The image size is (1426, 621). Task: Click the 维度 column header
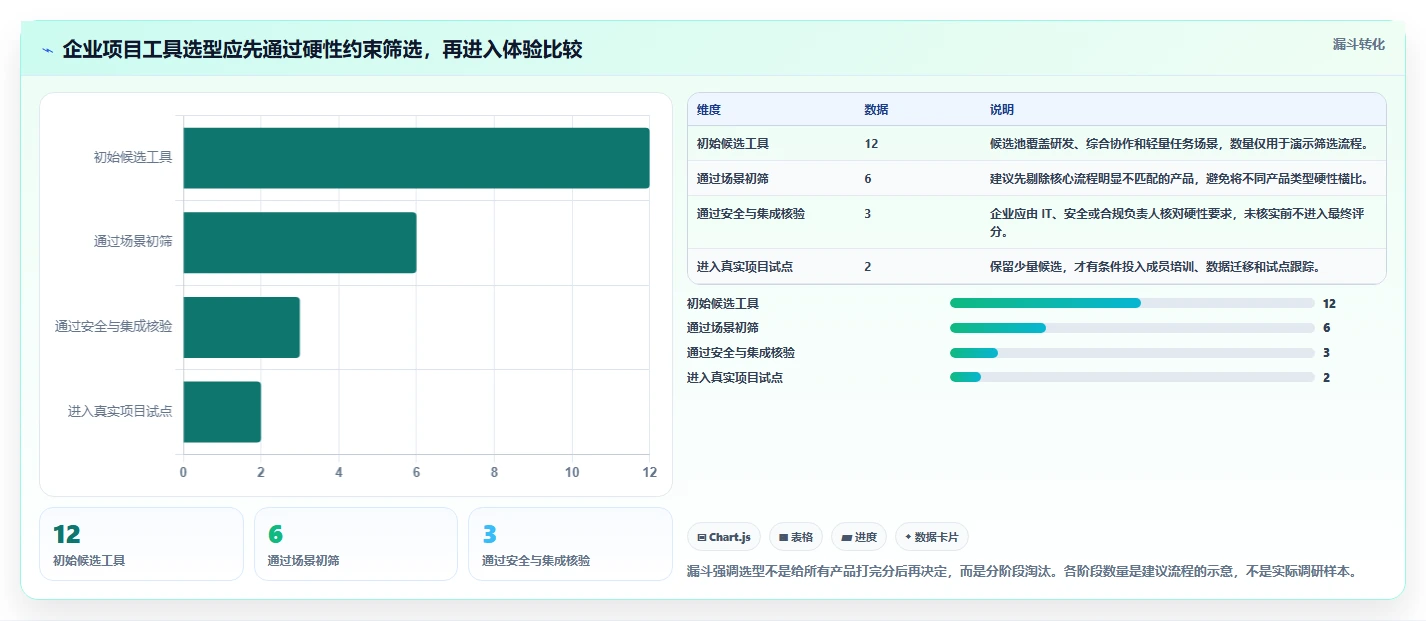pyautogui.click(x=709, y=110)
